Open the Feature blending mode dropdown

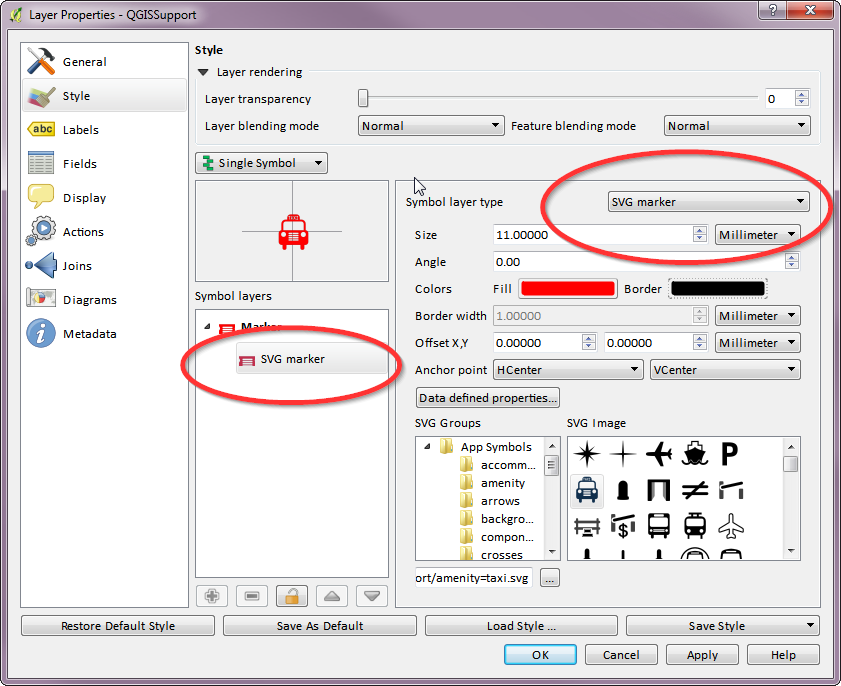[737, 126]
